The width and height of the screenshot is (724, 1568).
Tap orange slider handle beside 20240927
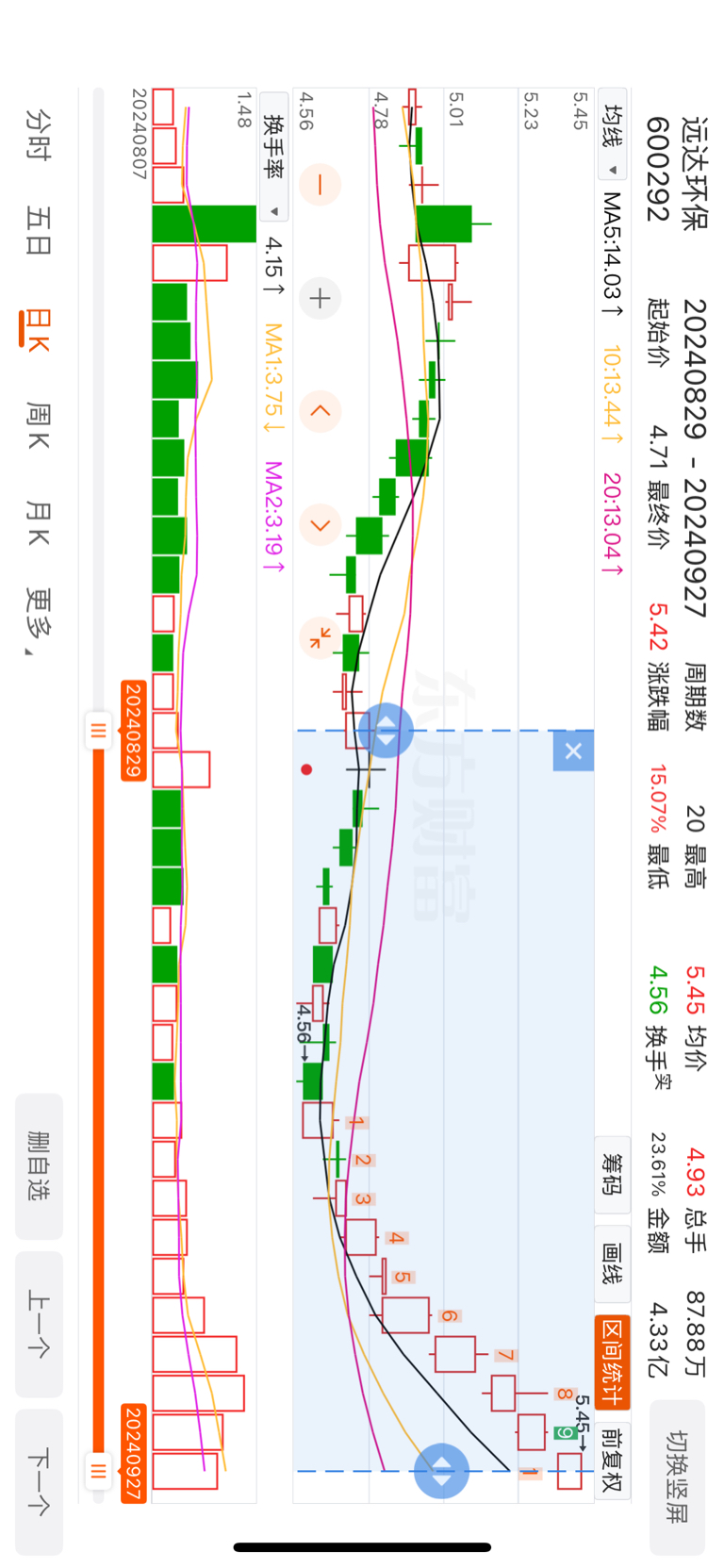point(98,1471)
